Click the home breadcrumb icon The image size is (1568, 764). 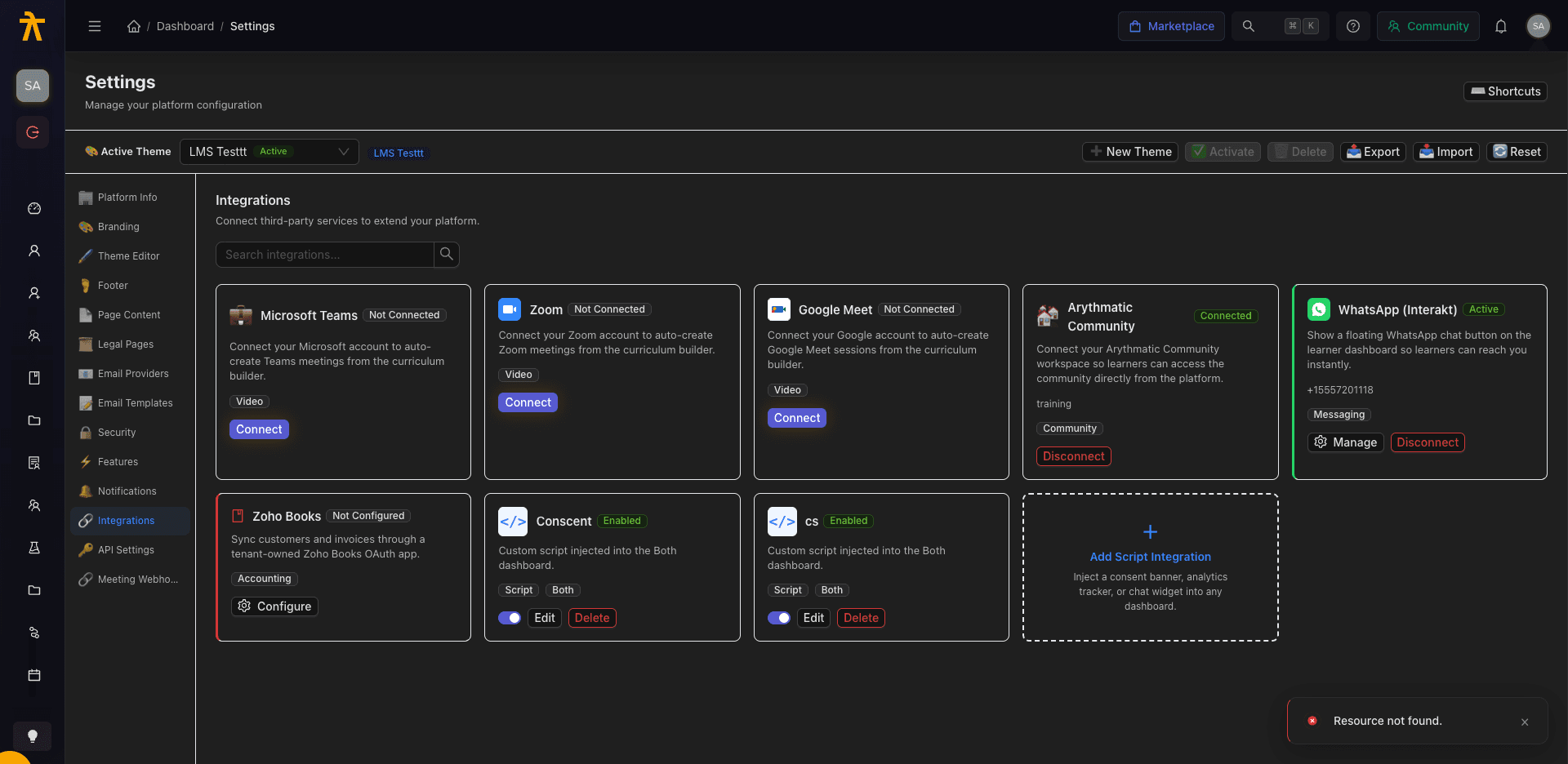(134, 26)
